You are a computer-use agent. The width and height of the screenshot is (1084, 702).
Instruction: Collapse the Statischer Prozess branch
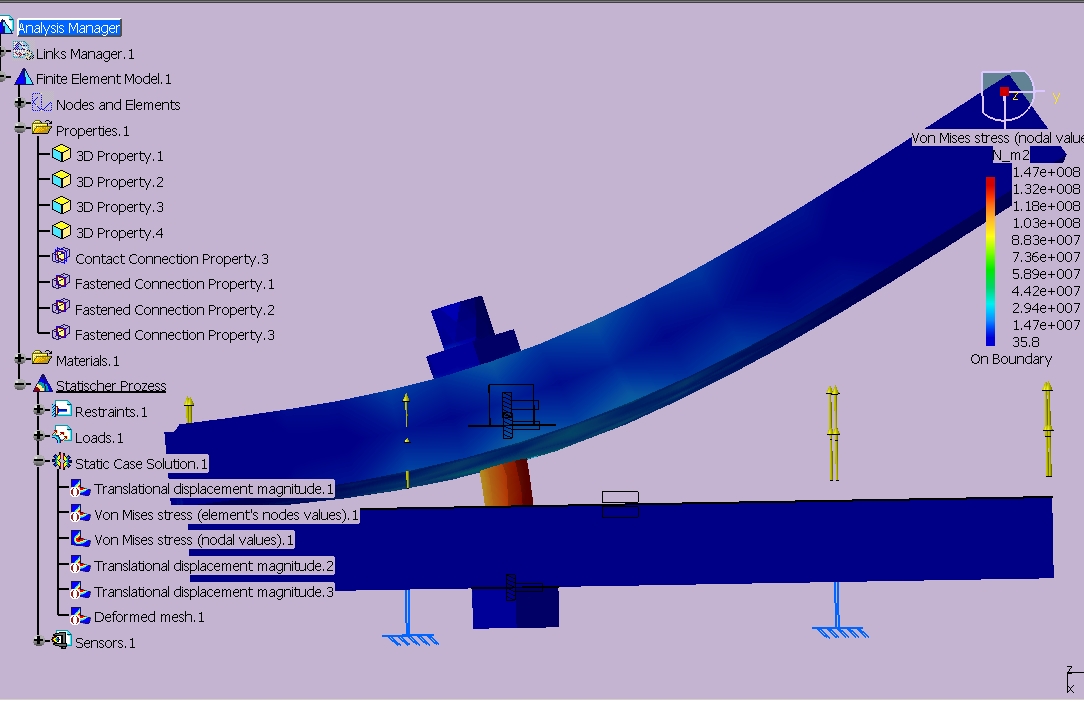21,385
